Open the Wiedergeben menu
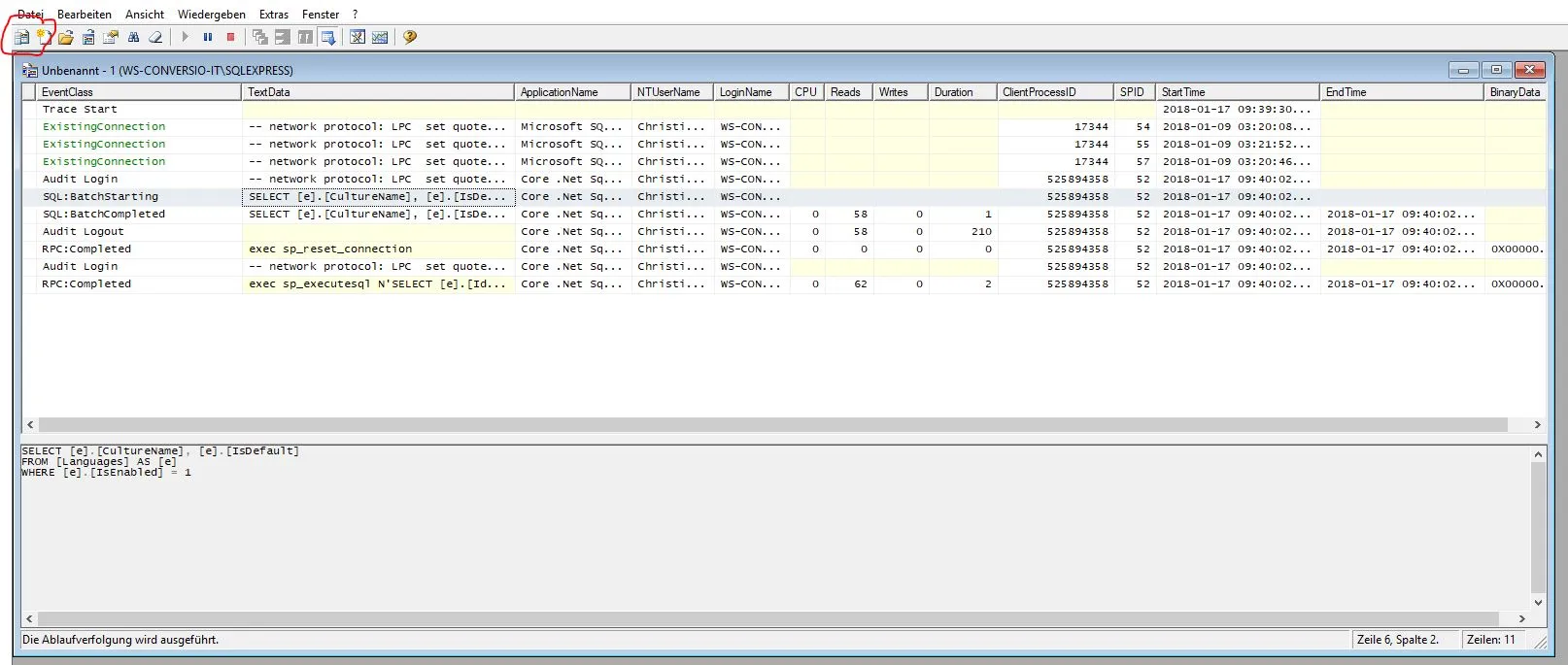The image size is (1568, 665). 212,15
